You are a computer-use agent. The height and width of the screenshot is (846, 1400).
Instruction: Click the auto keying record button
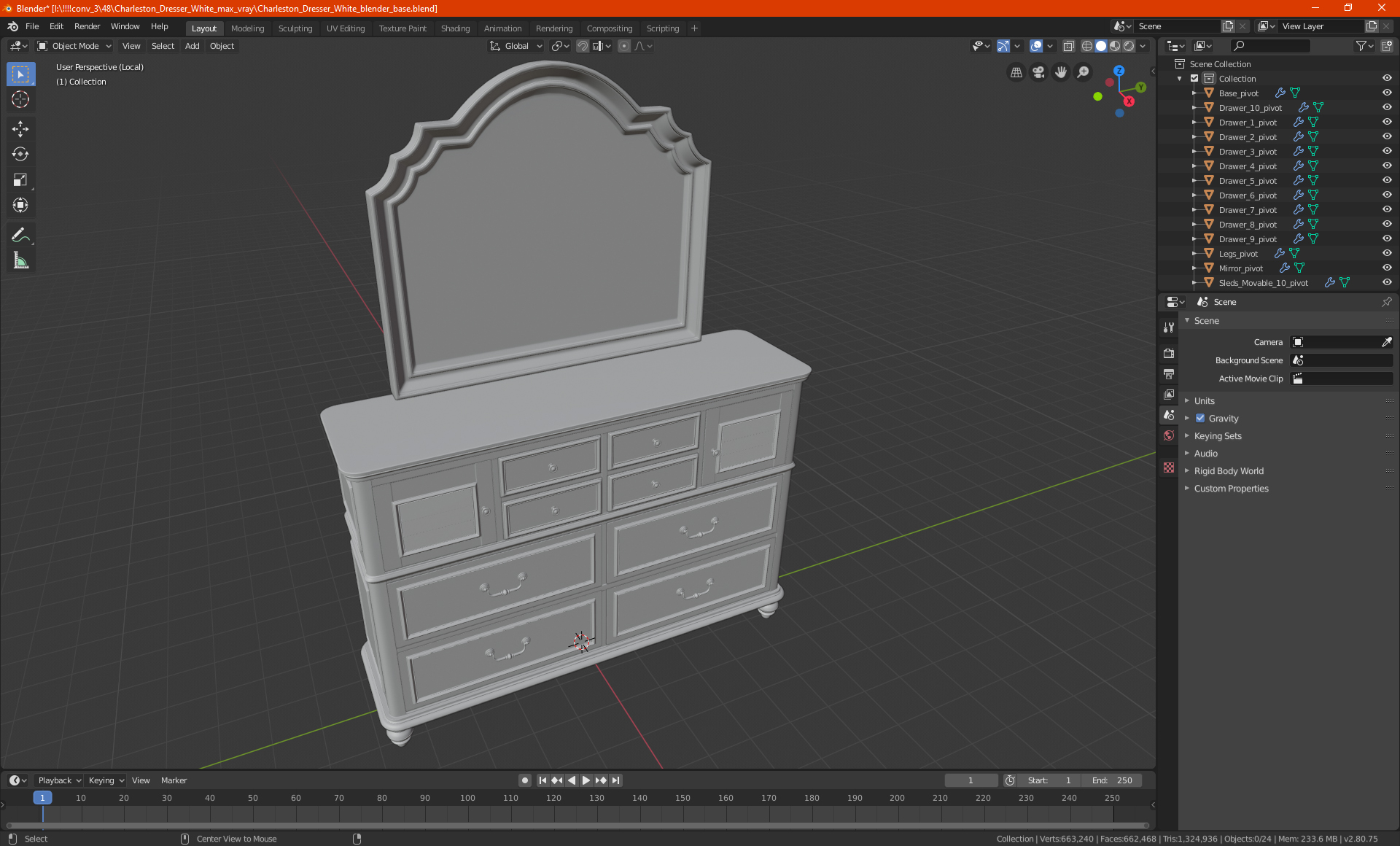pos(524,780)
